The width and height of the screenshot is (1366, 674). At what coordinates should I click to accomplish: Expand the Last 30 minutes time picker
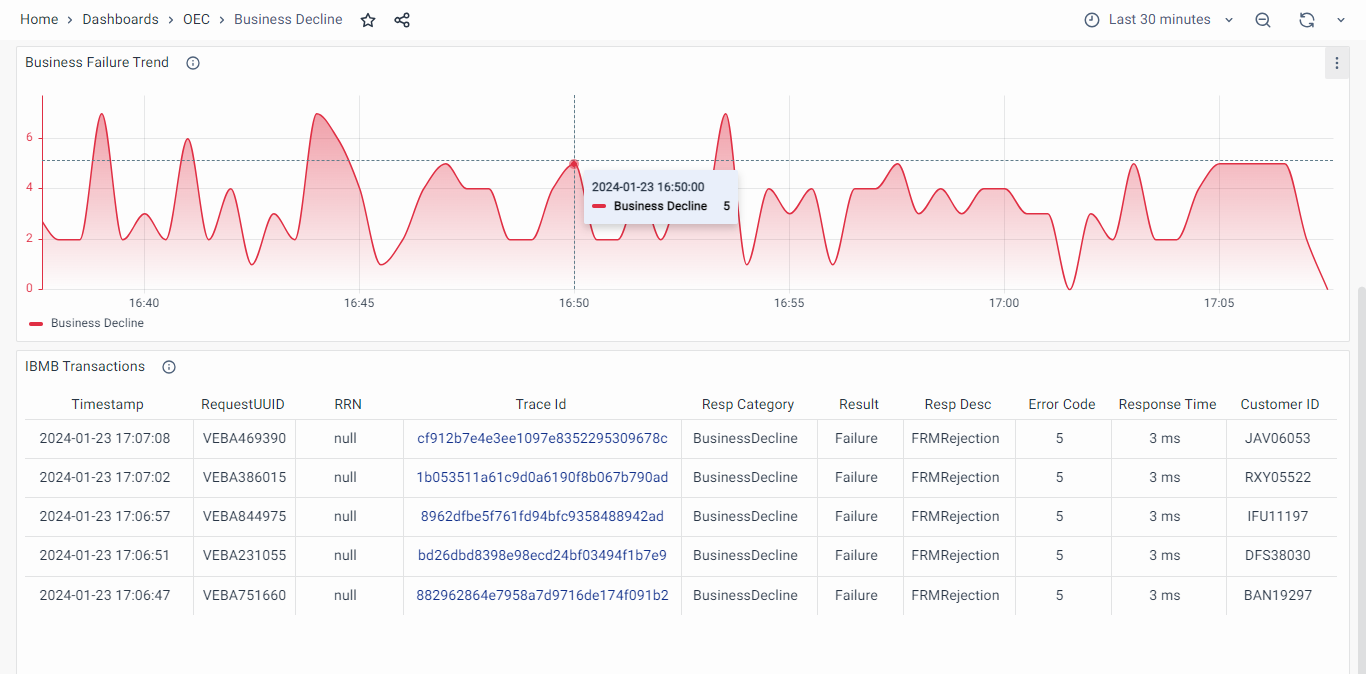tap(1160, 20)
